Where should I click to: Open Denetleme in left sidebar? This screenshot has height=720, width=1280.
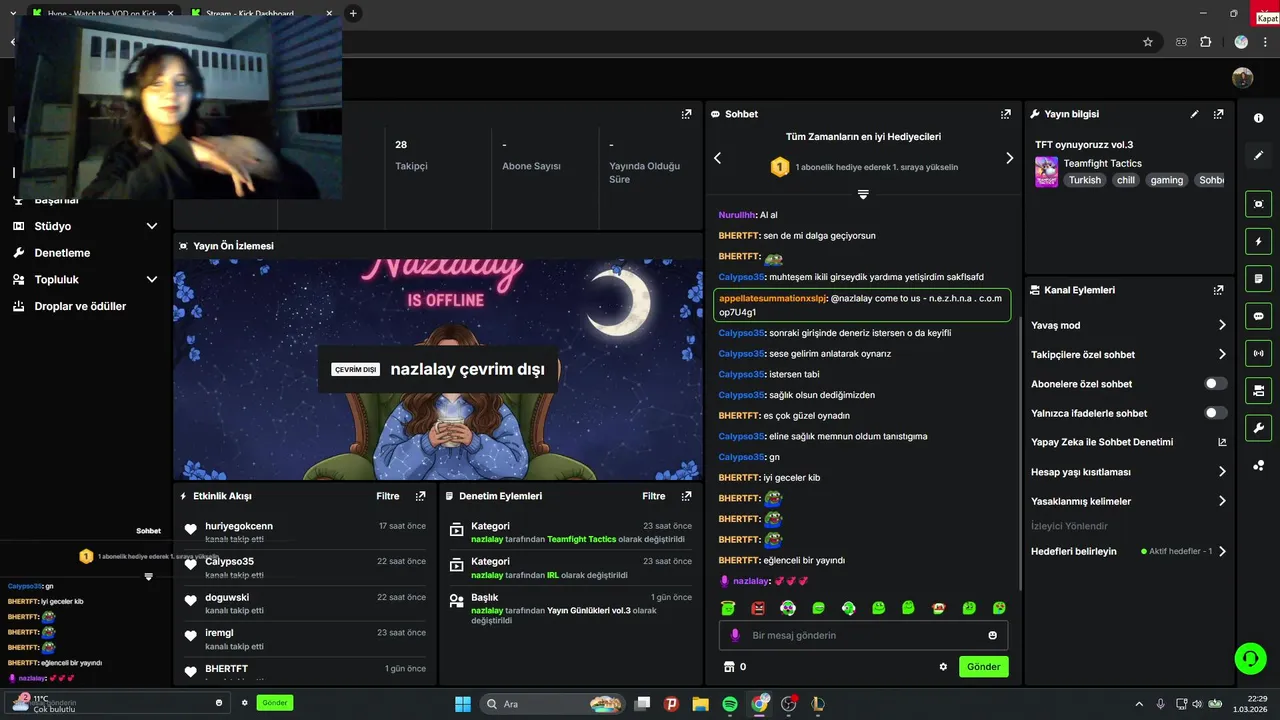(62, 253)
